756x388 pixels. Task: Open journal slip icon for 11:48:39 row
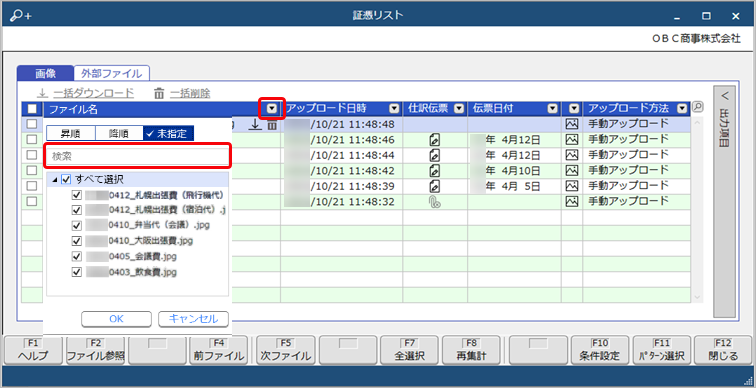434,186
